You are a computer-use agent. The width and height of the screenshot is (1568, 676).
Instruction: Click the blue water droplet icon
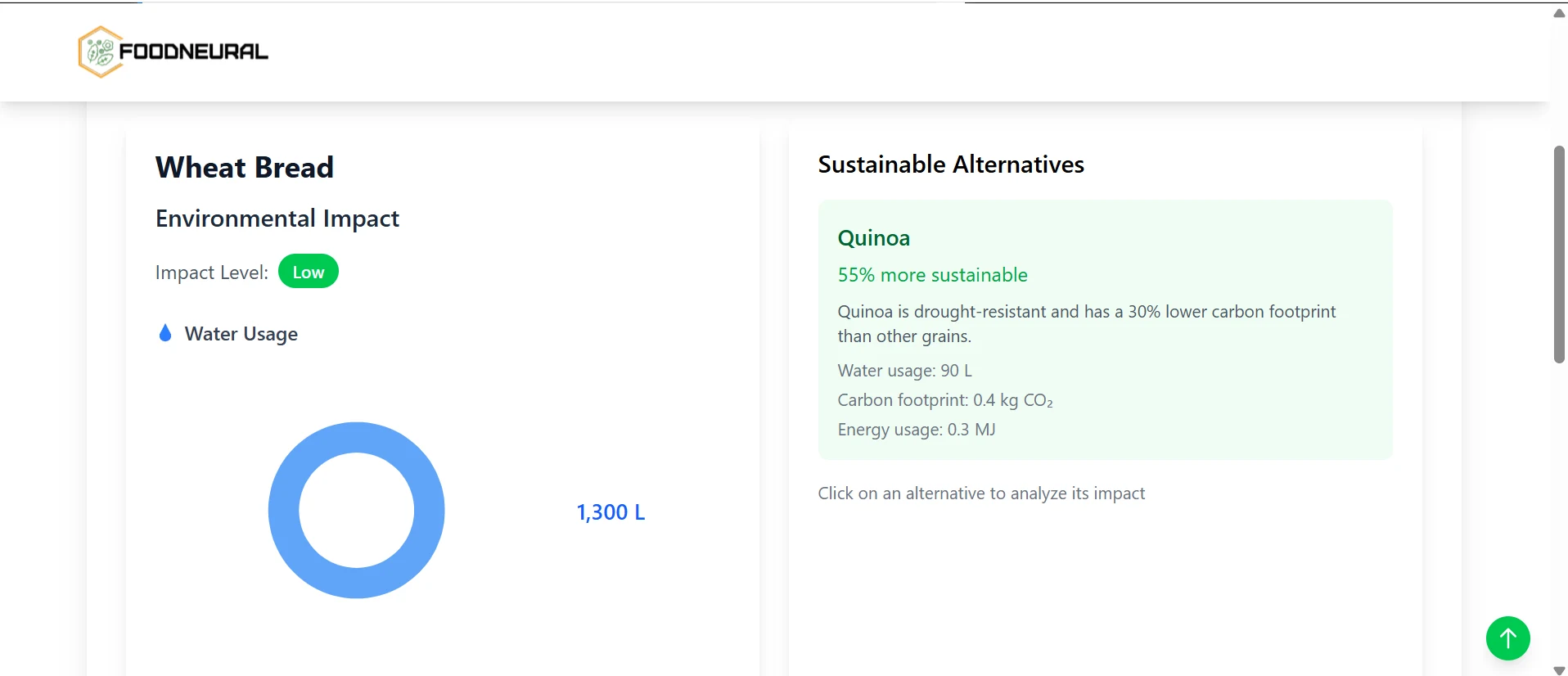165,333
